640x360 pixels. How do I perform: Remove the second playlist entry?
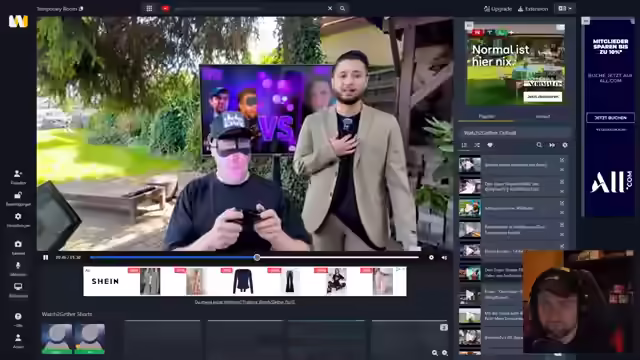point(562,191)
